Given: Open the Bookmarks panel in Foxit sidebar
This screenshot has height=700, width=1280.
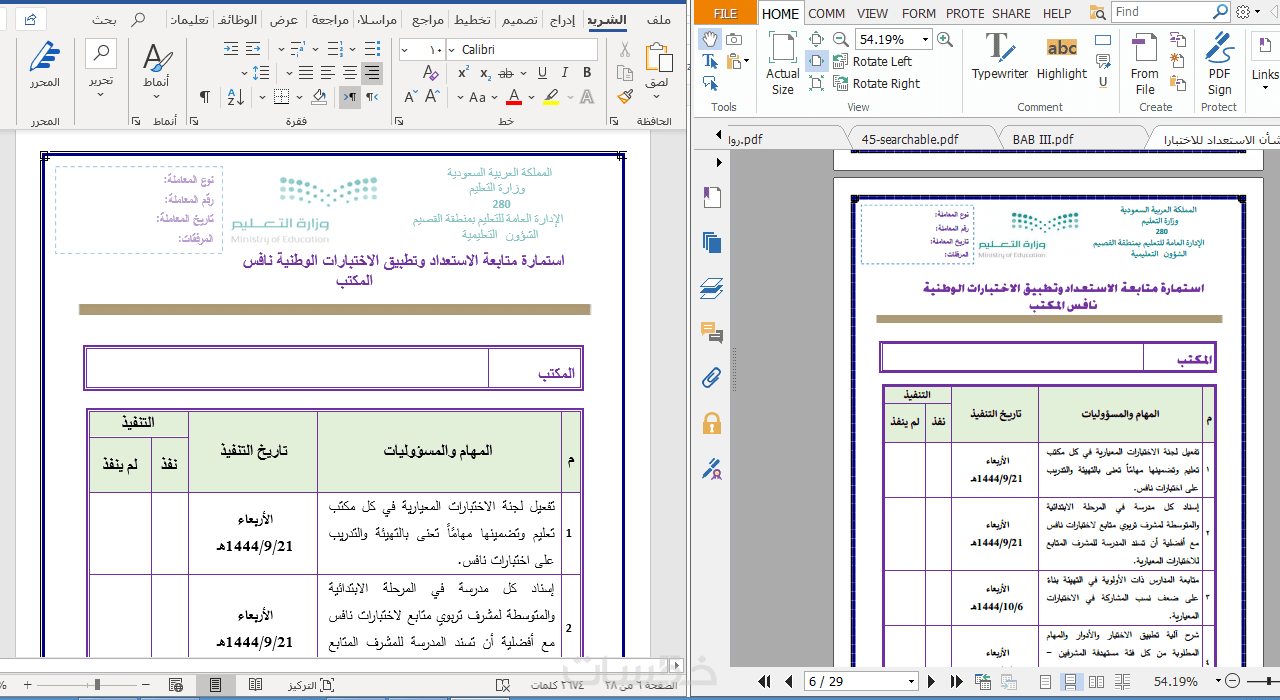Looking at the screenshot, I should [712, 197].
